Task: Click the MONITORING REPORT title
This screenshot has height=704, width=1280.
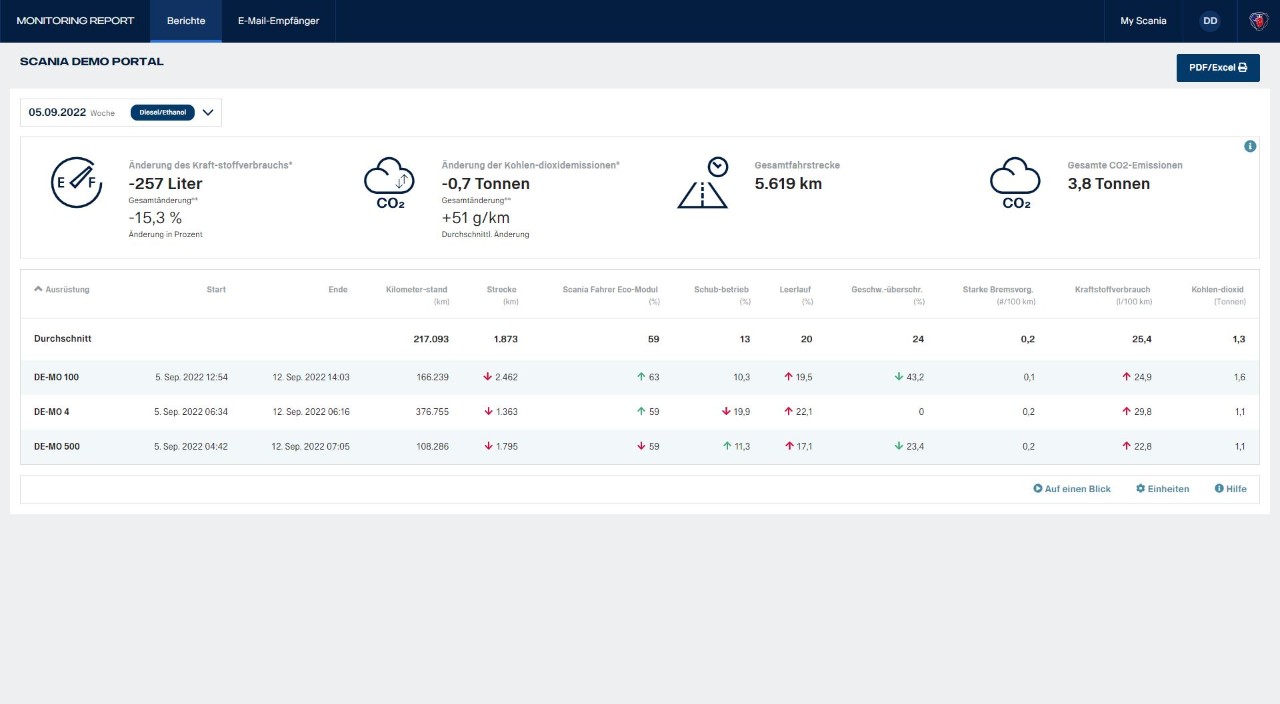Action: (75, 20)
